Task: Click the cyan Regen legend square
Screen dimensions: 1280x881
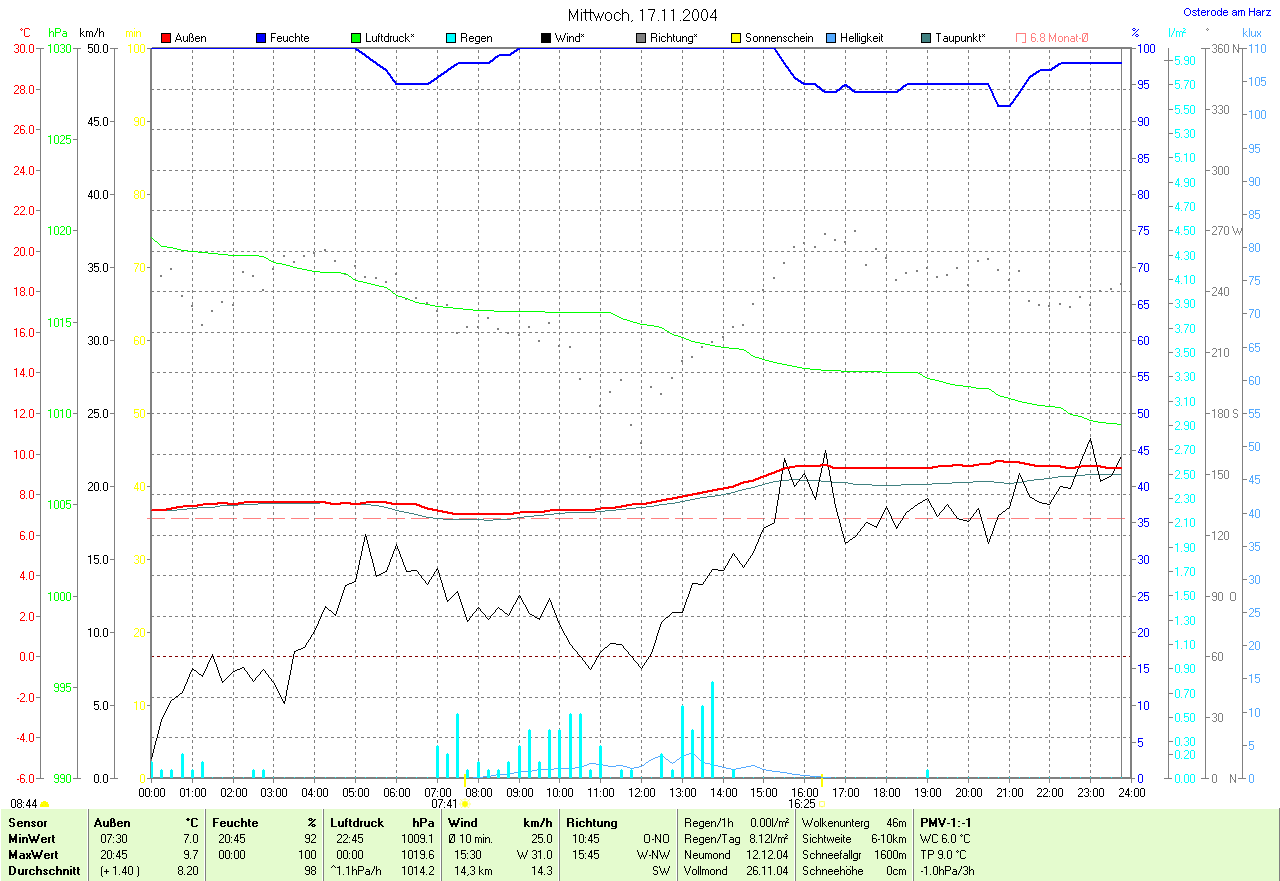Action: coord(451,38)
